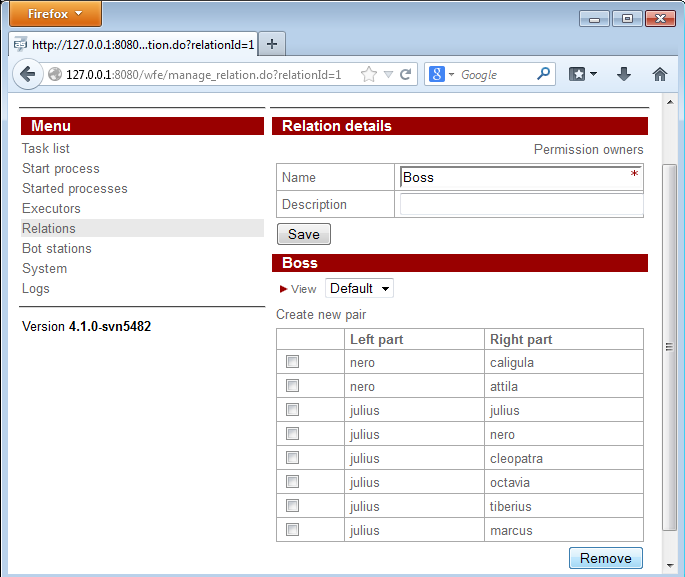The image size is (685, 577).
Task: Click the search magnifier icon in Google box
Action: (544, 74)
